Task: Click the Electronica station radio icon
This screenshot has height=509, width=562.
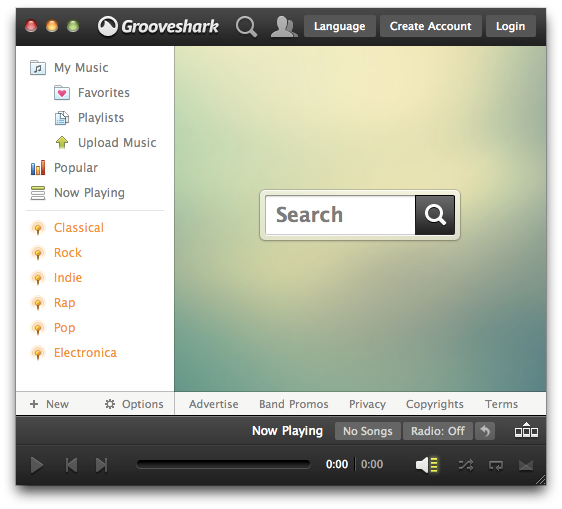Action: point(38,353)
